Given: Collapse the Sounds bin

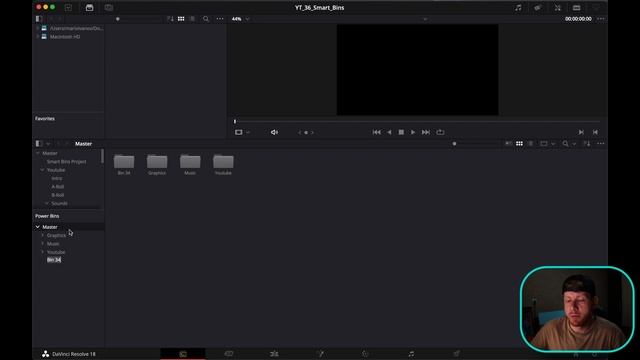Looking at the screenshot, I should [x=47, y=203].
